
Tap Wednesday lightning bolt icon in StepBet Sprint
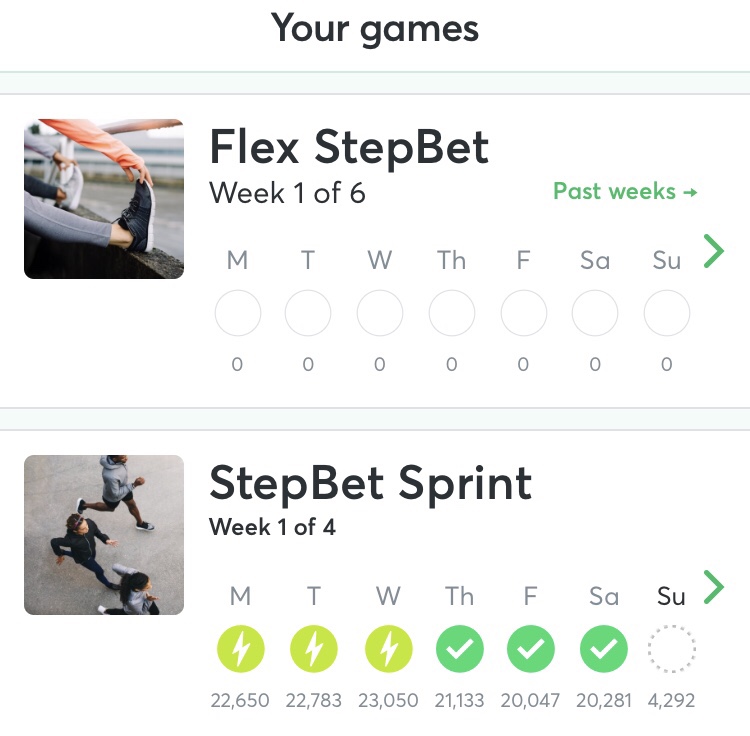[x=387, y=651]
